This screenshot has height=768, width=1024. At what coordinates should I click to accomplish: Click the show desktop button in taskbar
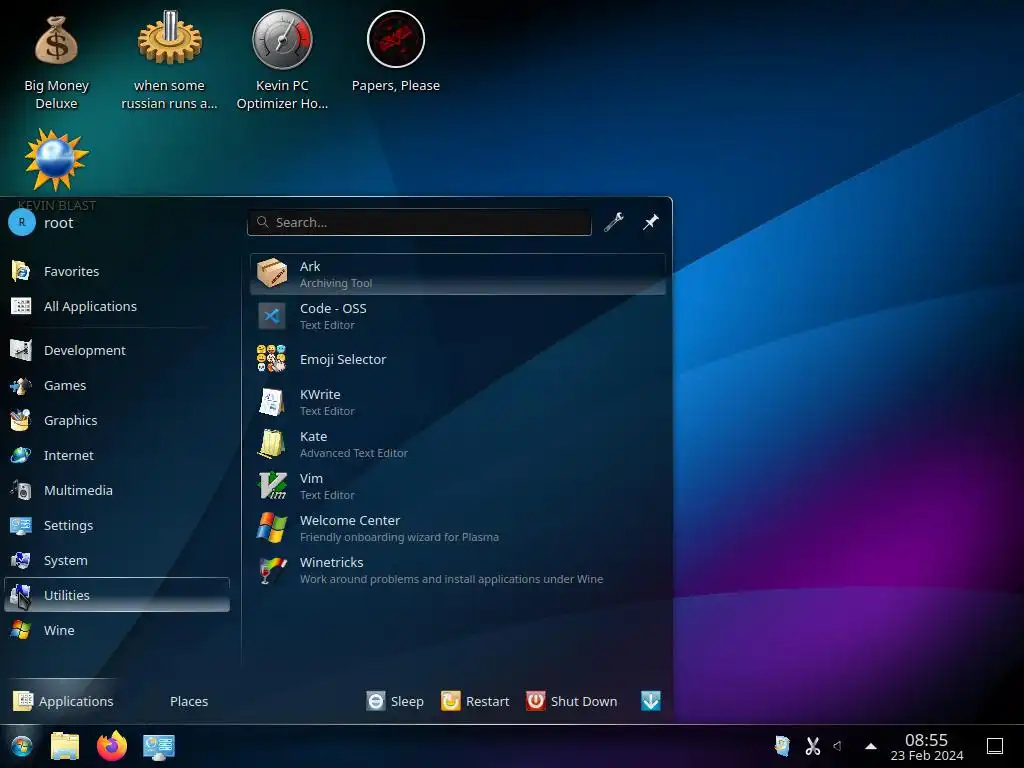[x=995, y=746]
